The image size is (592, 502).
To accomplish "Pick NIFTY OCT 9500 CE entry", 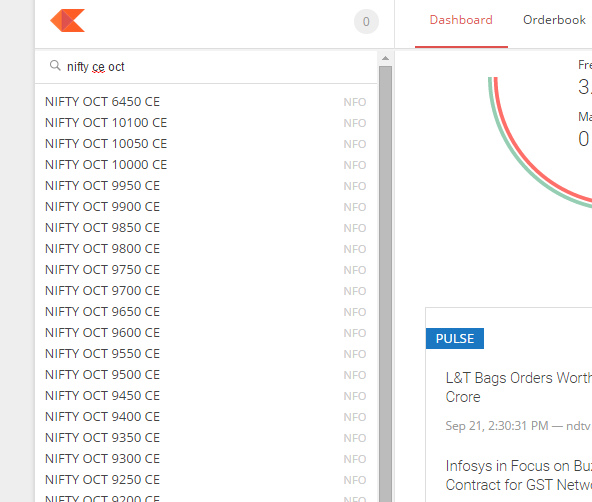I will click(206, 375).
